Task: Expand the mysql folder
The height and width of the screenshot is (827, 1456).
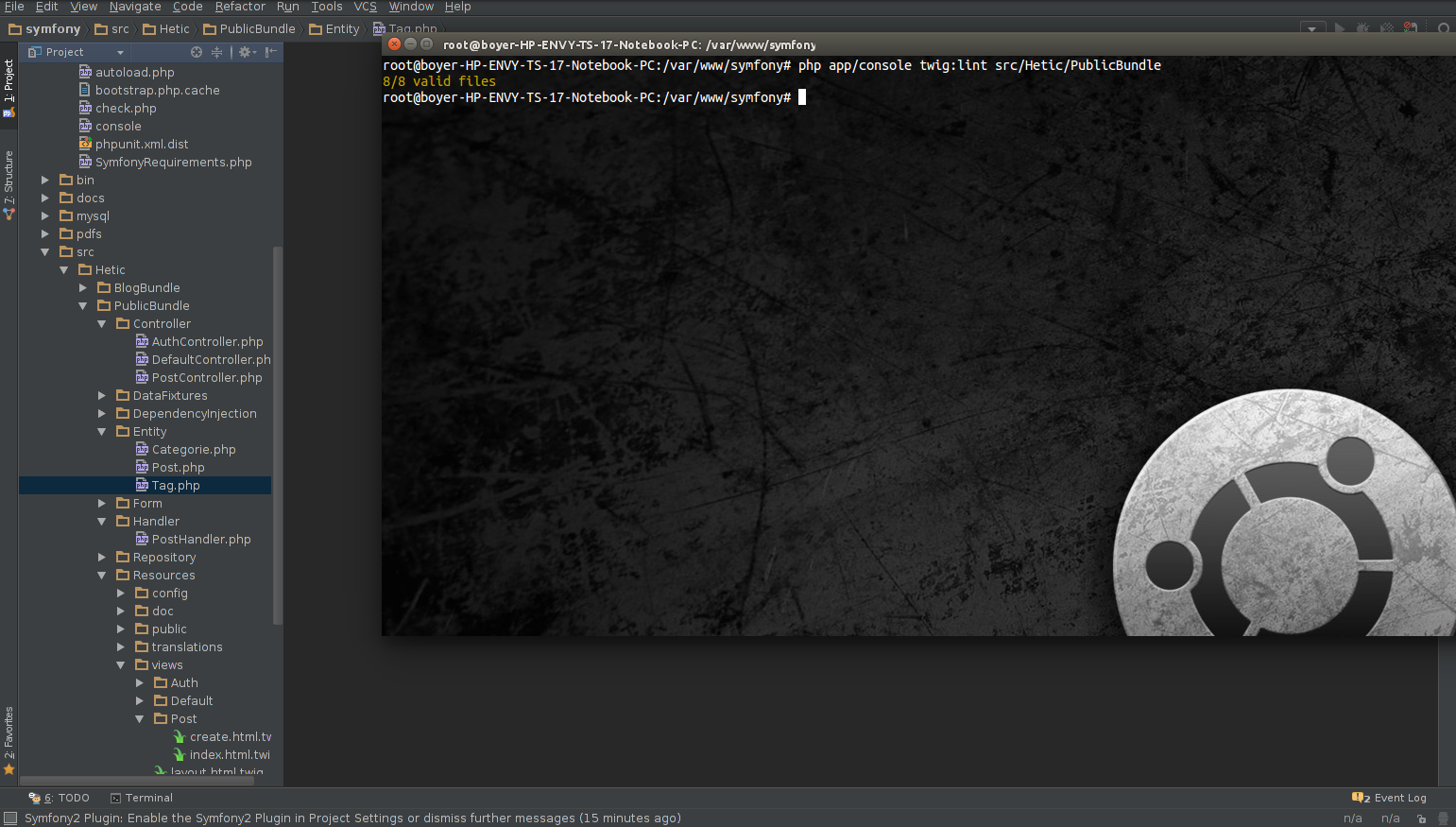Action: point(44,215)
